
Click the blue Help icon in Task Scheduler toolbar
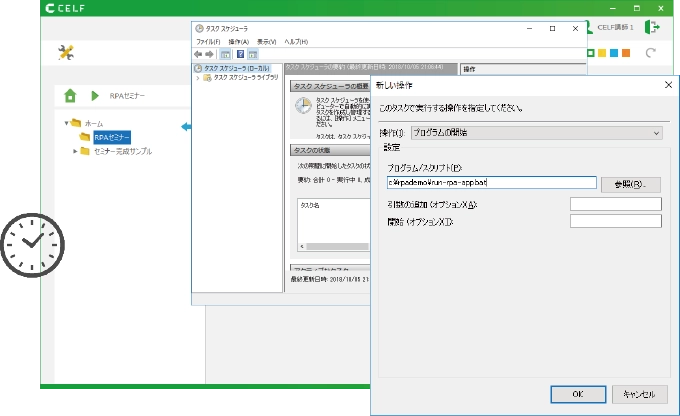[240, 54]
